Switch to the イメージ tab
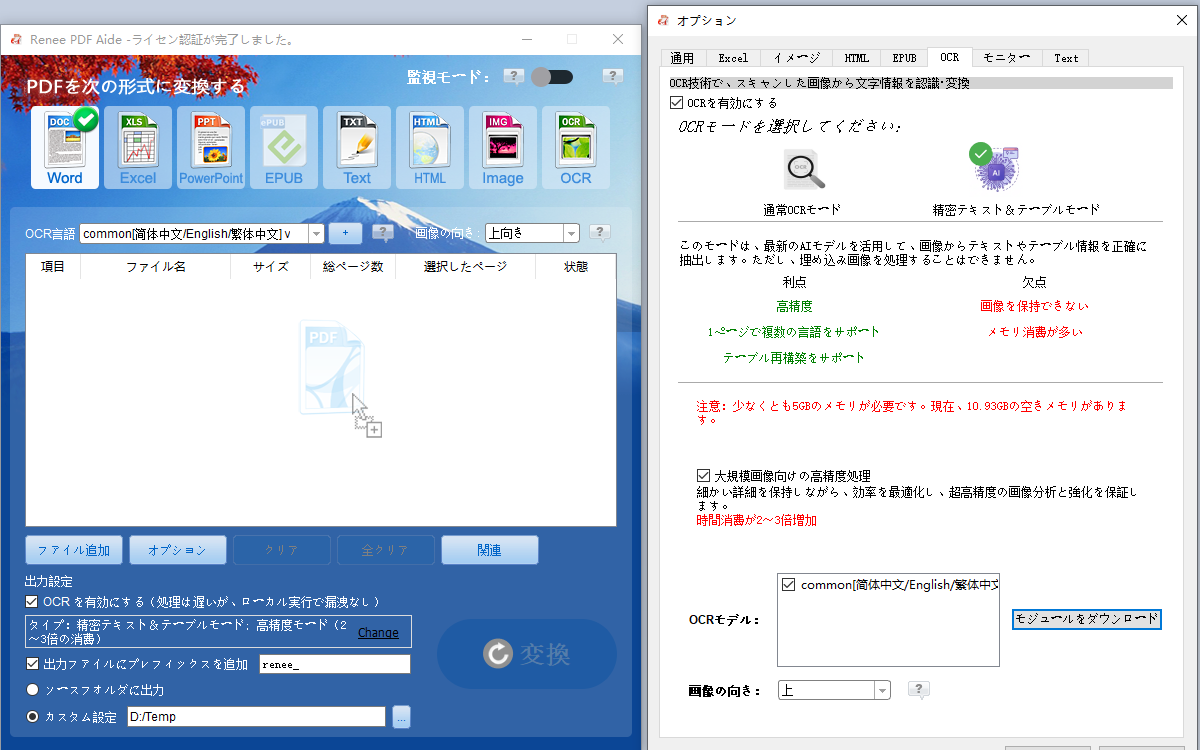Screen dimensions: 1200x750 [796, 58]
